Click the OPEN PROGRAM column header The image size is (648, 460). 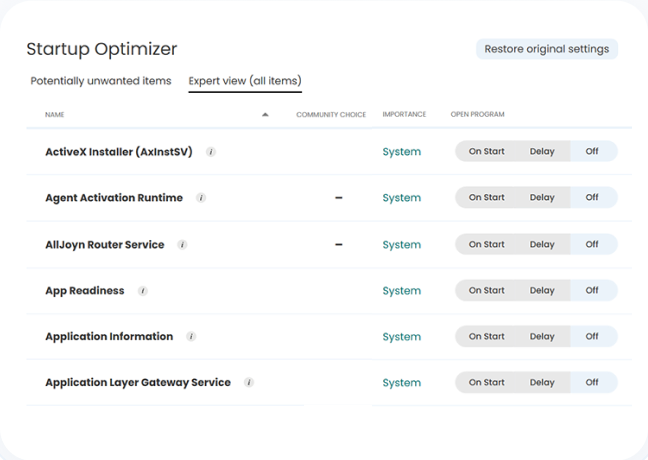477,114
